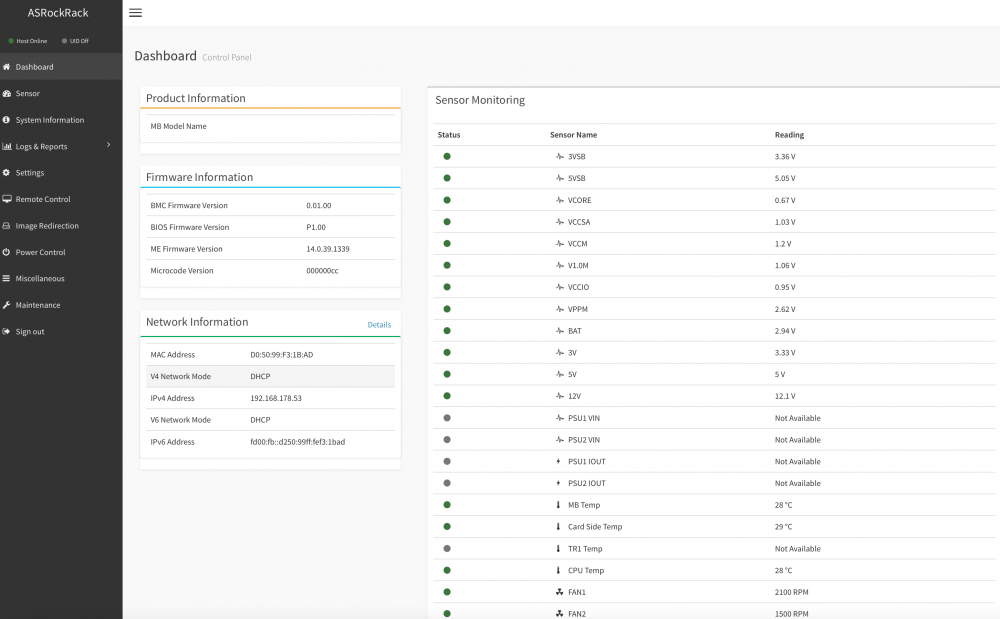1000x619 pixels.
Task: Click the Remote Control monitor icon
Action: (6, 199)
